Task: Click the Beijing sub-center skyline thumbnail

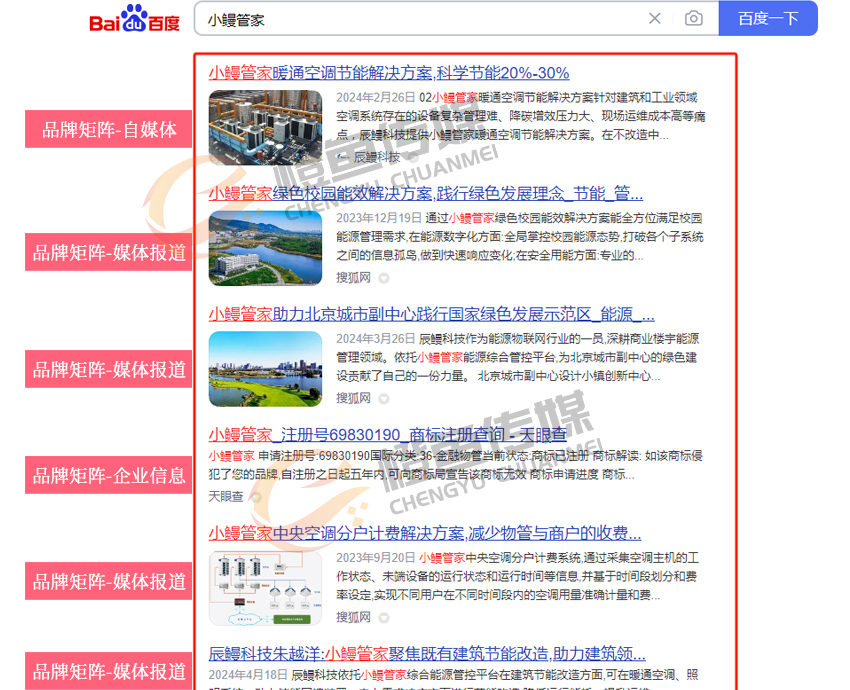Action: [265, 369]
